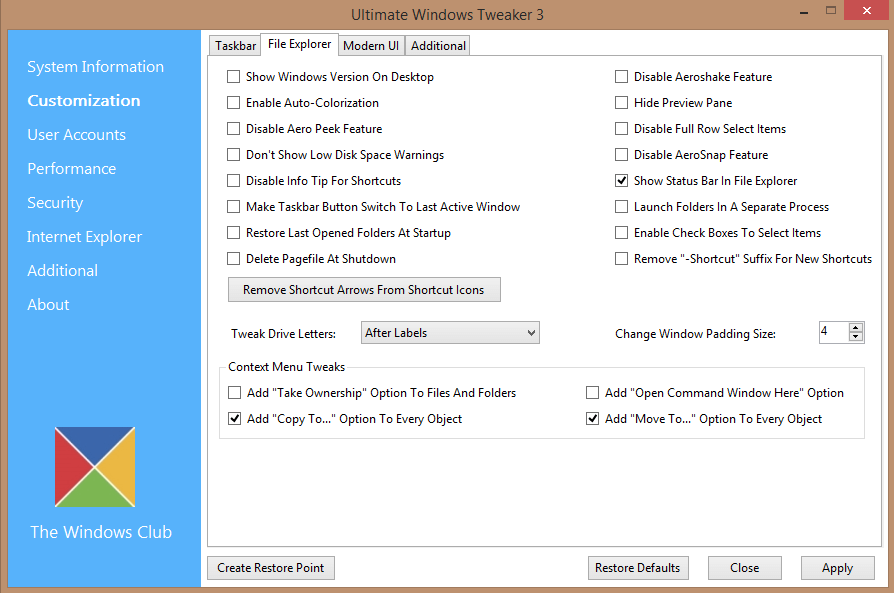The image size is (894, 593).
Task: Uncheck Add "Move To..." Option To Every Object
Action: click(592, 419)
